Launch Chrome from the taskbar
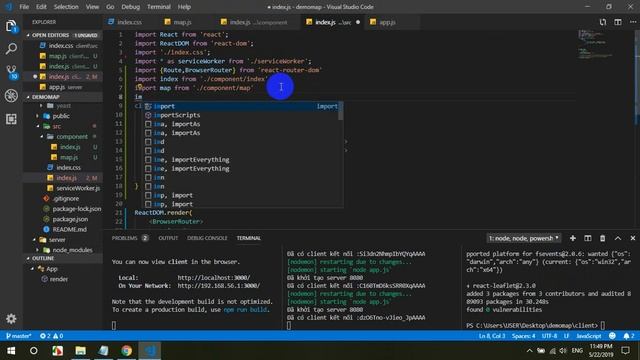This screenshot has width=640, height=360. pyautogui.click(x=127, y=351)
